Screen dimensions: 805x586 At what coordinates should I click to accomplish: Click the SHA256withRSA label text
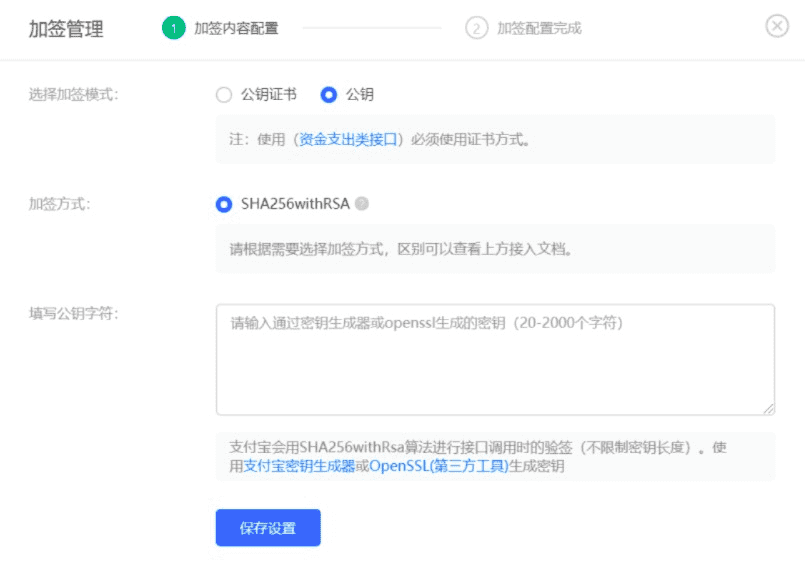click(x=295, y=204)
